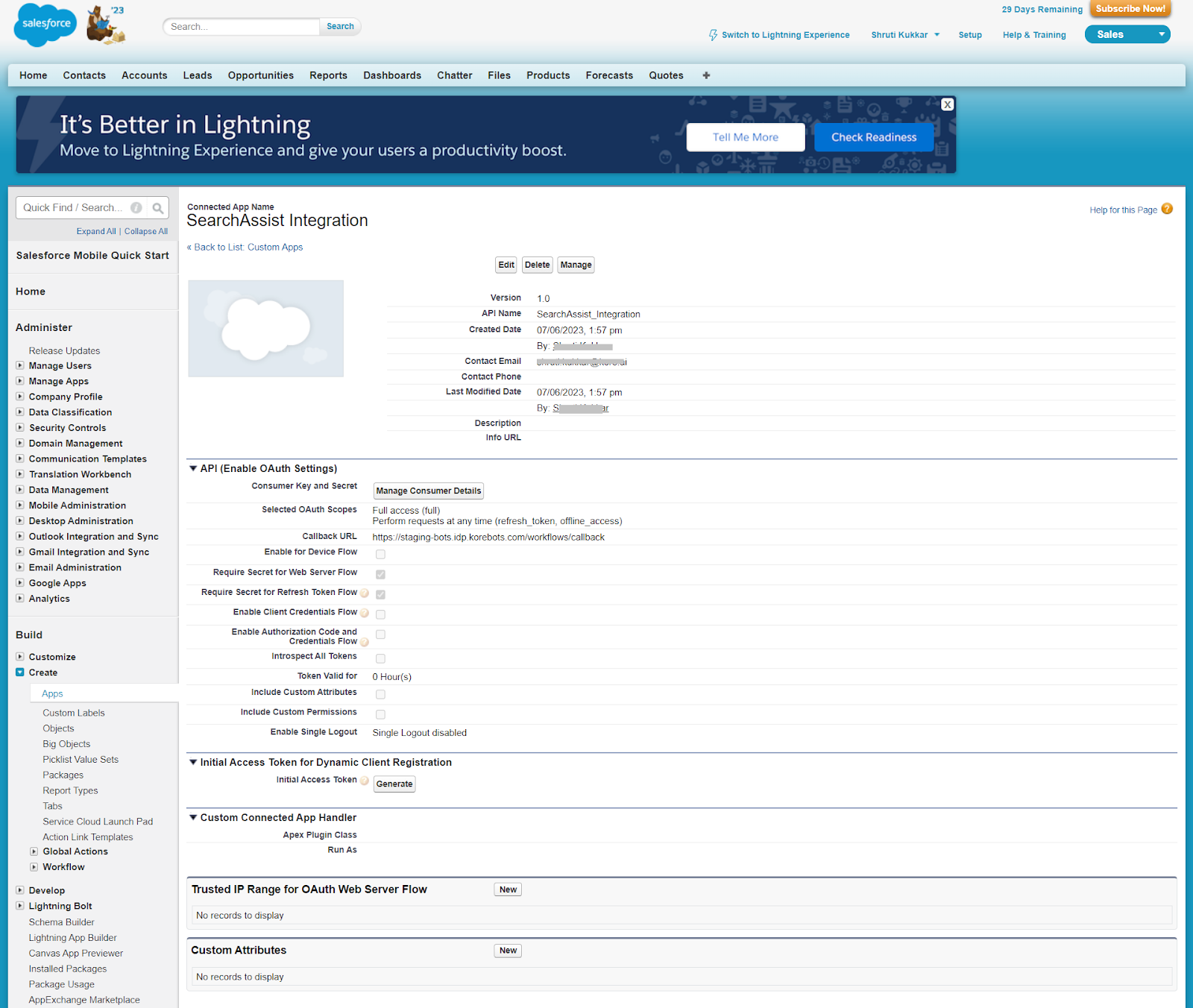The height and width of the screenshot is (1008, 1193).
Task: Close the Lightning banner with X
Action: 947,104
